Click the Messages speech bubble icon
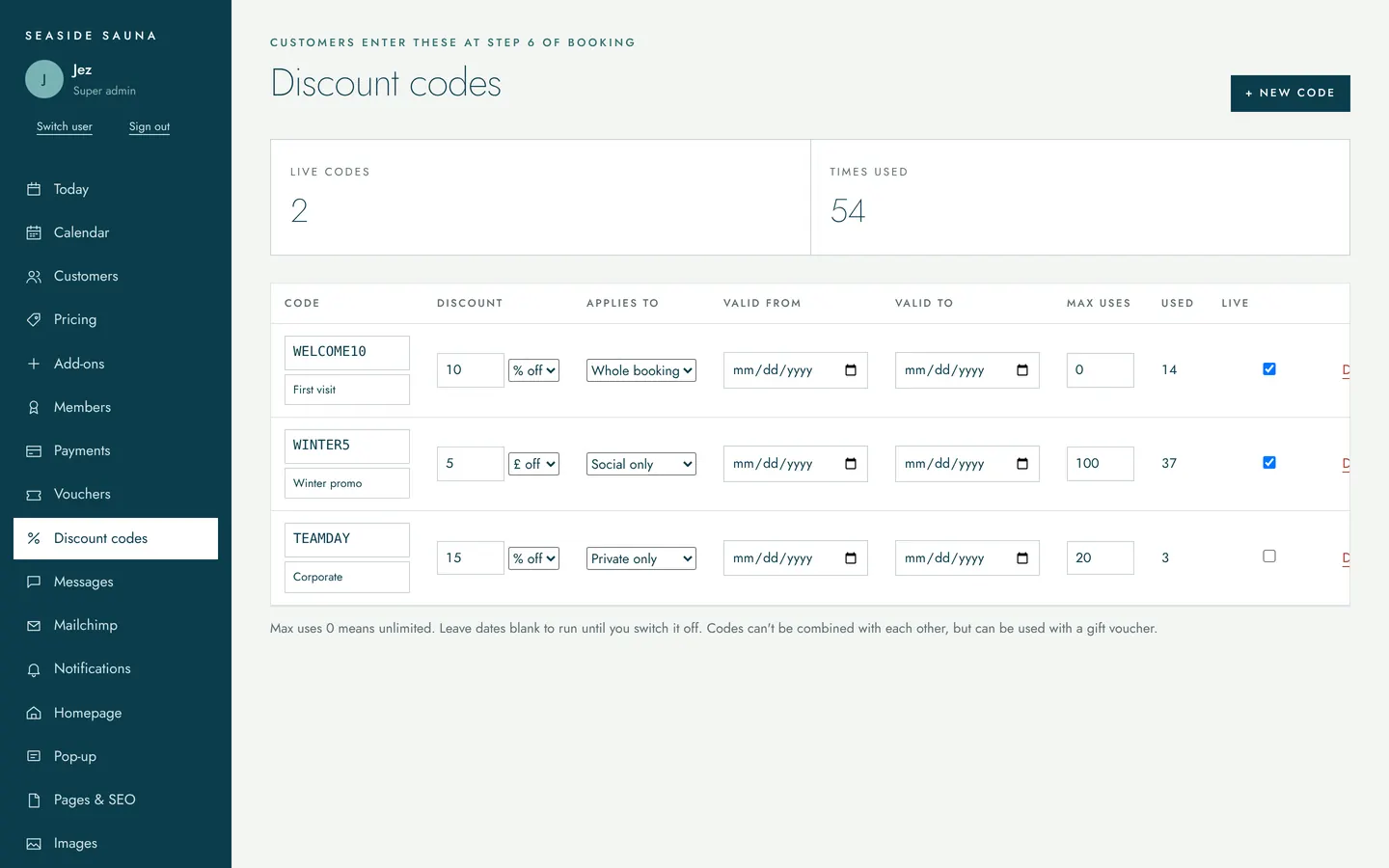The height and width of the screenshot is (868, 1389). pyautogui.click(x=34, y=582)
